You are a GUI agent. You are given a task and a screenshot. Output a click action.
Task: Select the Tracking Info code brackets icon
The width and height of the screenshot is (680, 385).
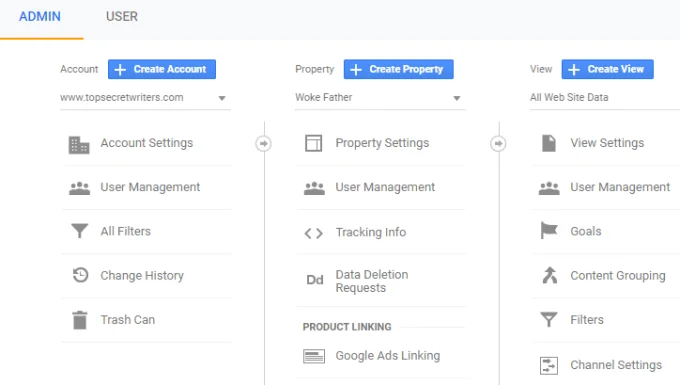pyautogui.click(x=314, y=233)
